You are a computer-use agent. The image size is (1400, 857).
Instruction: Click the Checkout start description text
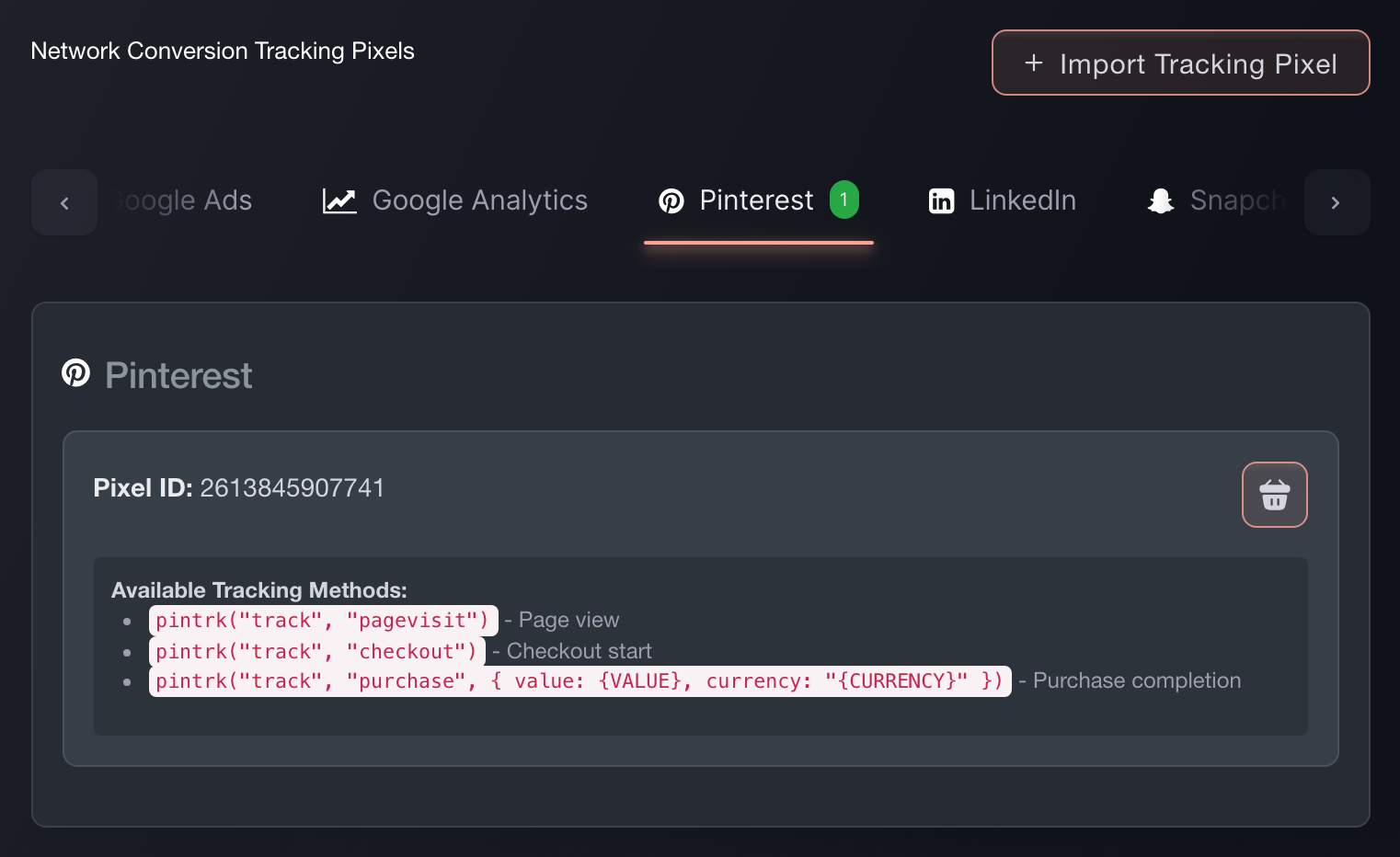(579, 651)
